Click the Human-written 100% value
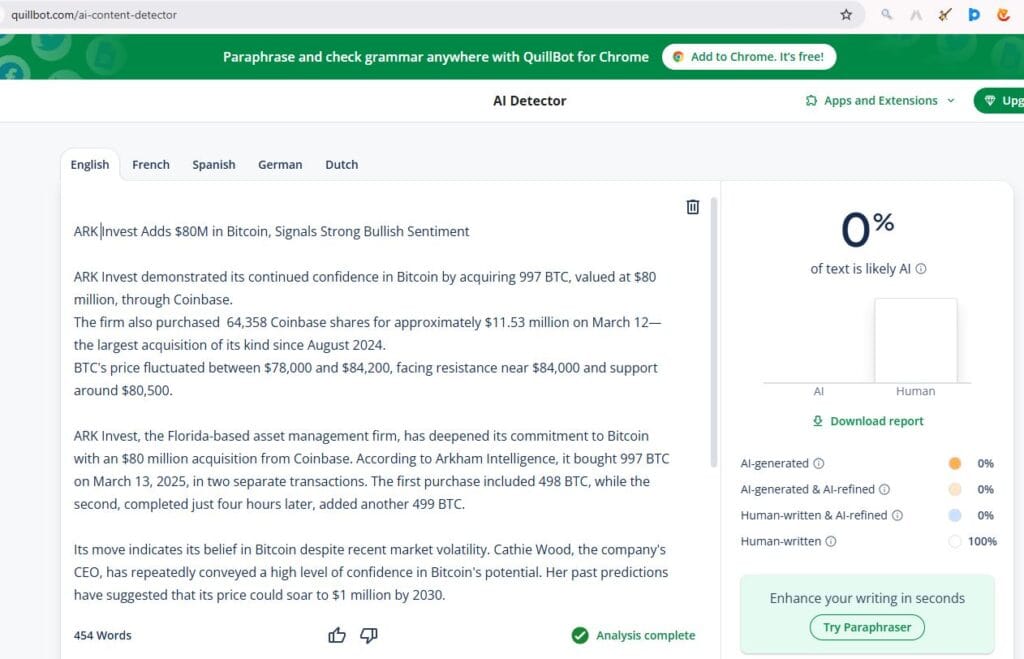 [982, 541]
